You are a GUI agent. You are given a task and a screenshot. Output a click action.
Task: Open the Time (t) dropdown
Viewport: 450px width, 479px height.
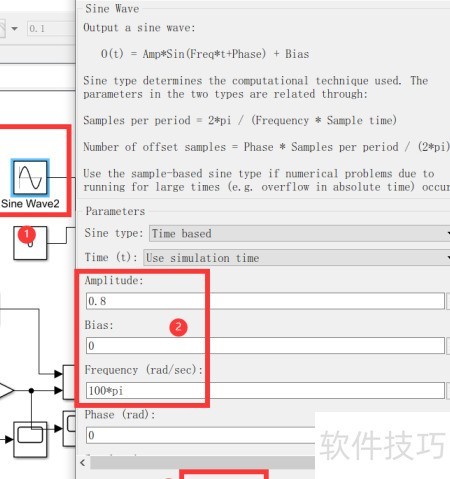pos(297,258)
